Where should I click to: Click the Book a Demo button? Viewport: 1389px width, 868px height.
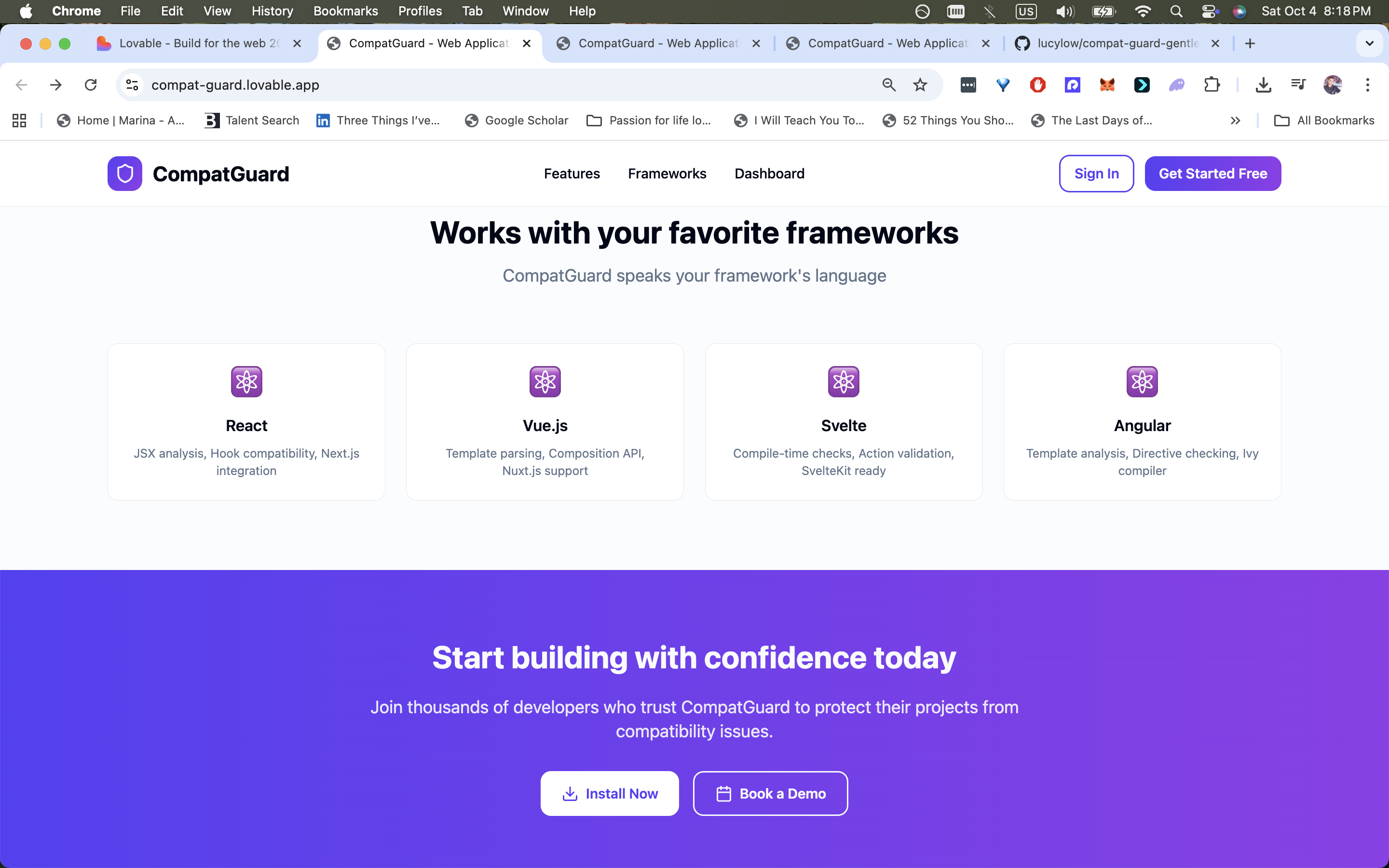coord(770,793)
